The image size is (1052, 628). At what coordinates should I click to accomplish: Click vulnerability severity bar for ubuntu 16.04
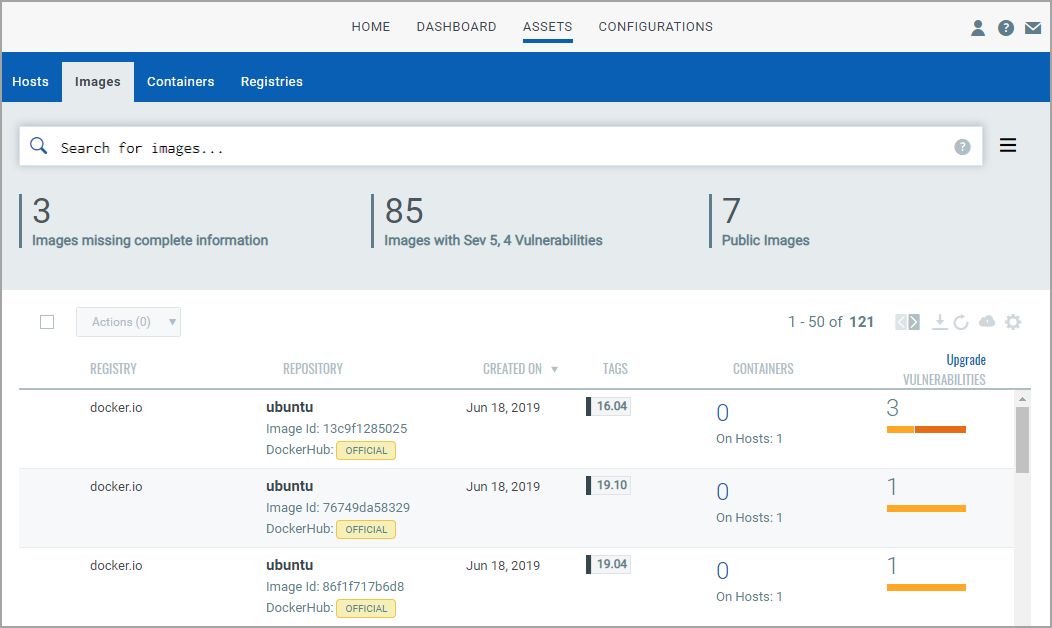(x=926, y=429)
